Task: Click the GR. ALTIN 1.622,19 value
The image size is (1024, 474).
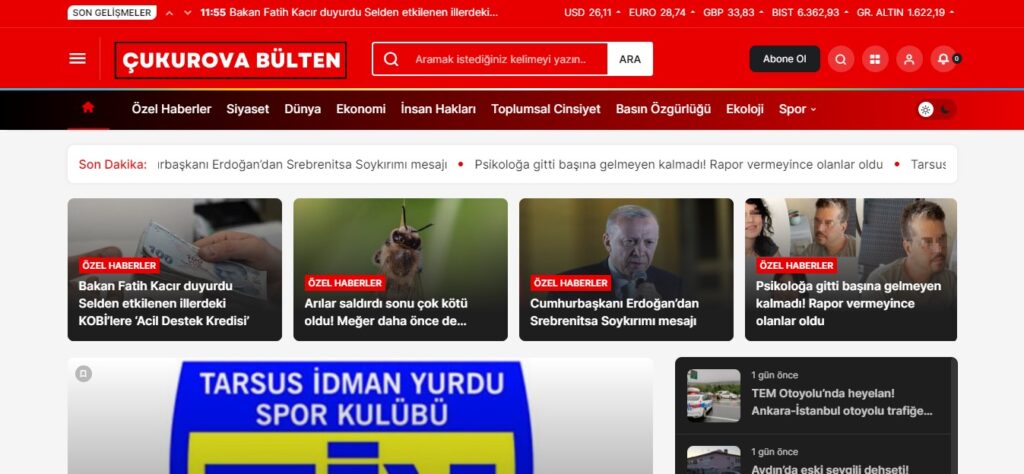Action: (904, 12)
